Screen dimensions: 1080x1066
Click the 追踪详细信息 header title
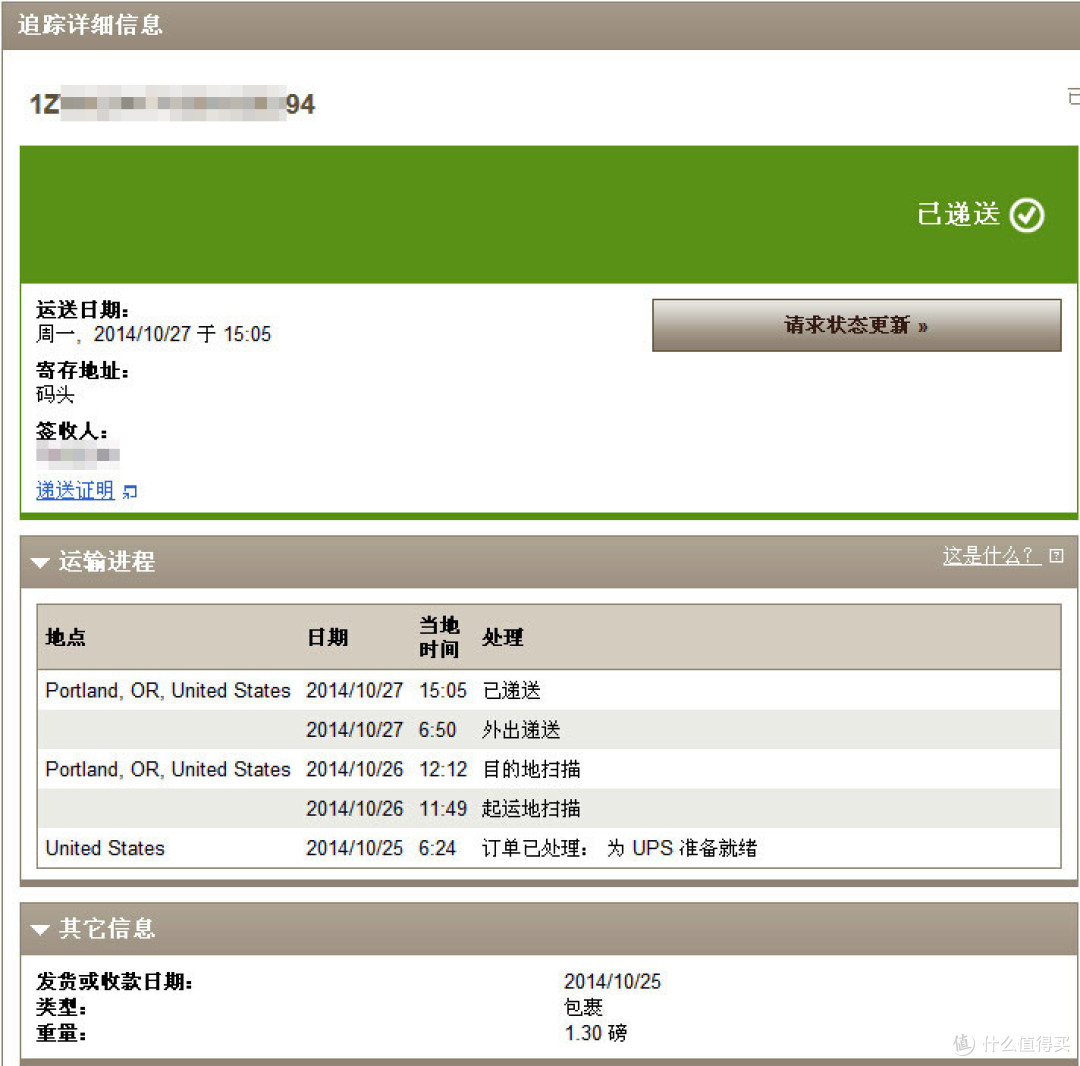tap(90, 25)
